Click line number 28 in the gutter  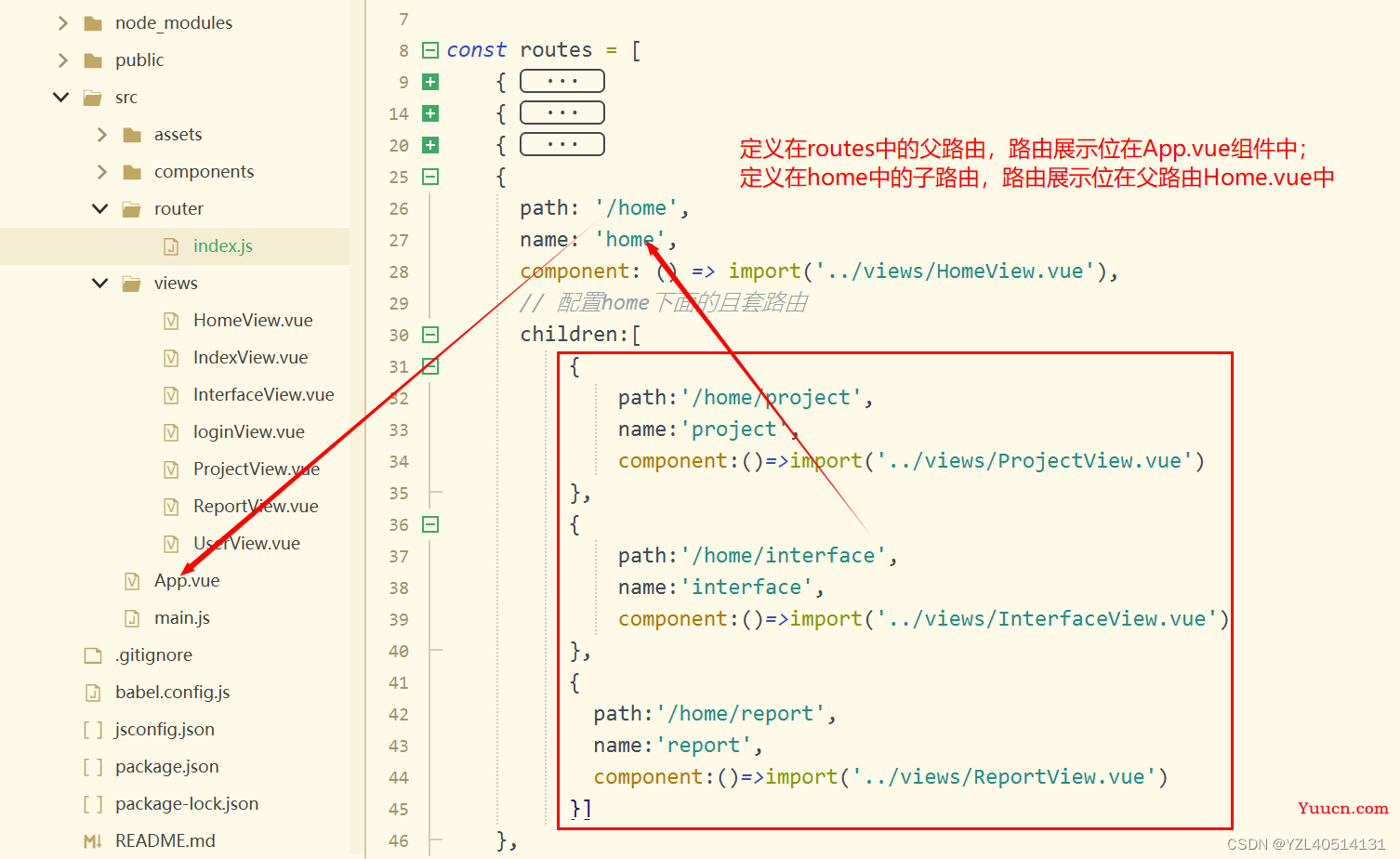tap(399, 271)
